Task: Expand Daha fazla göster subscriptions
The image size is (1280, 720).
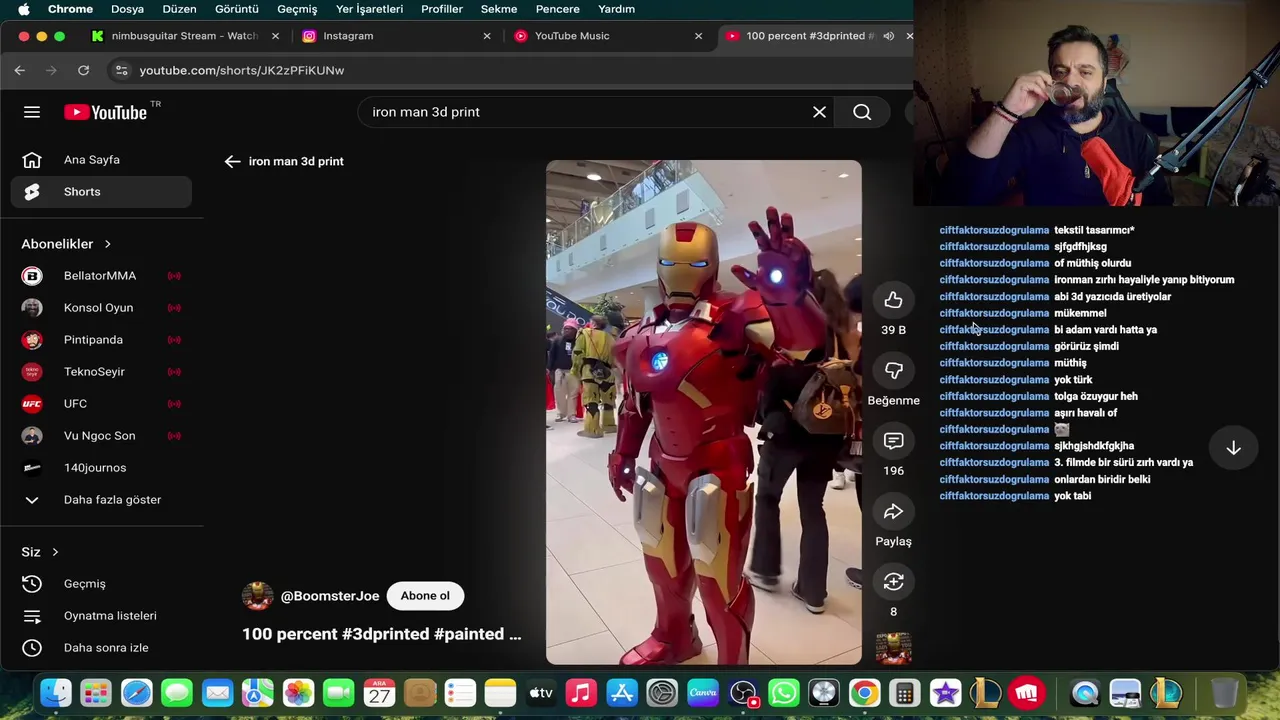Action: (101, 500)
